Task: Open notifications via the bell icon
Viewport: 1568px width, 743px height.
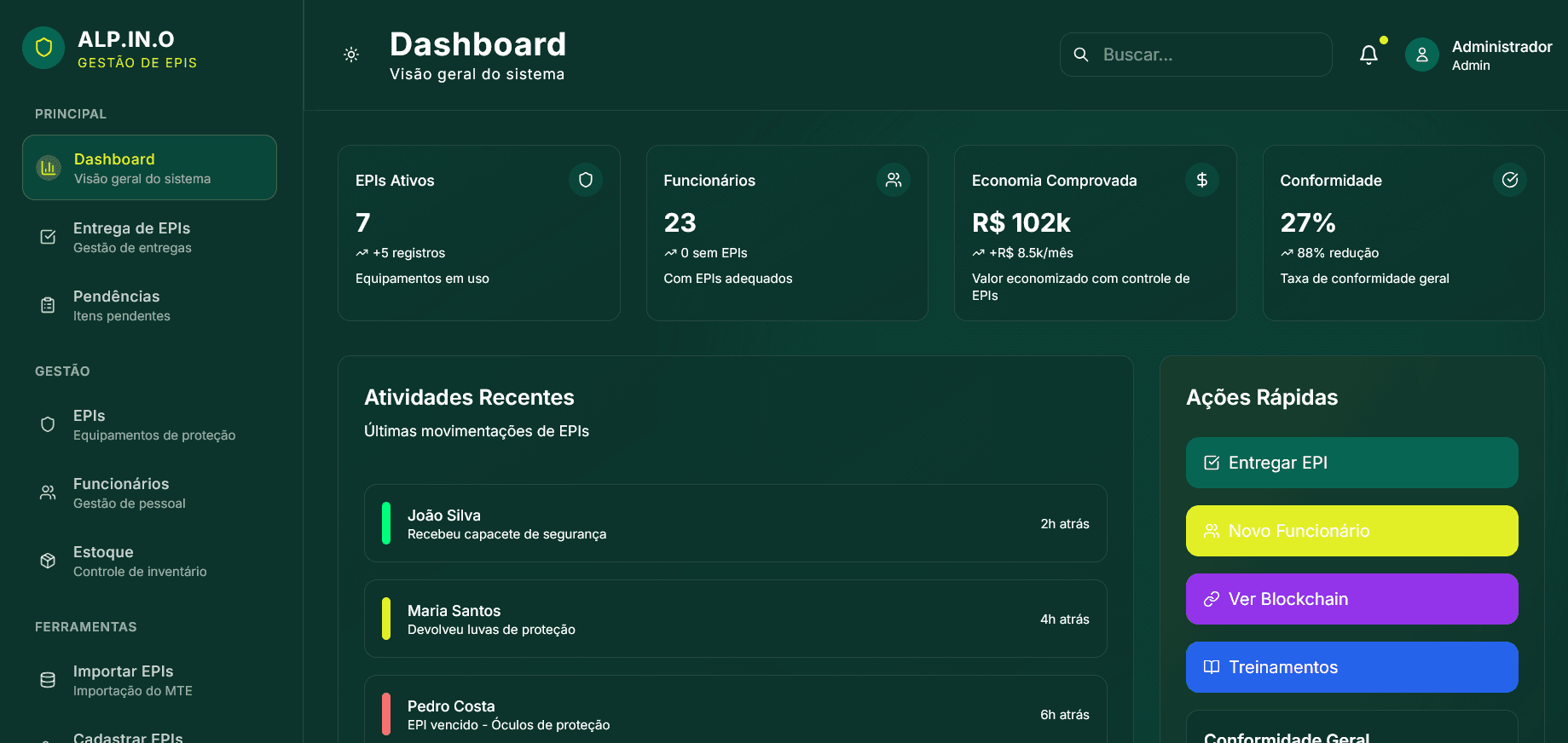Action: coord(1368,55)
